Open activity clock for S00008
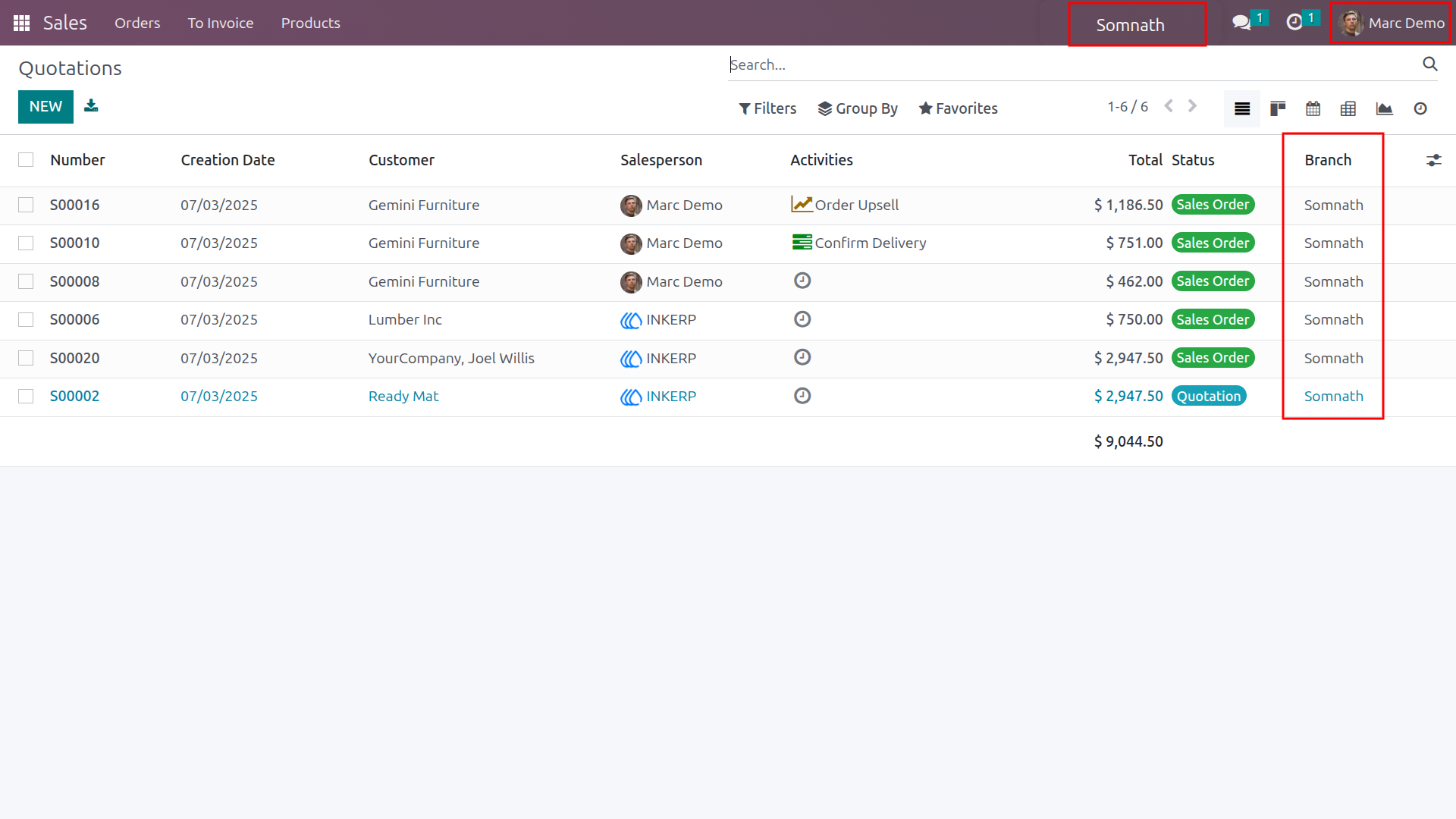 click(802, 281)
